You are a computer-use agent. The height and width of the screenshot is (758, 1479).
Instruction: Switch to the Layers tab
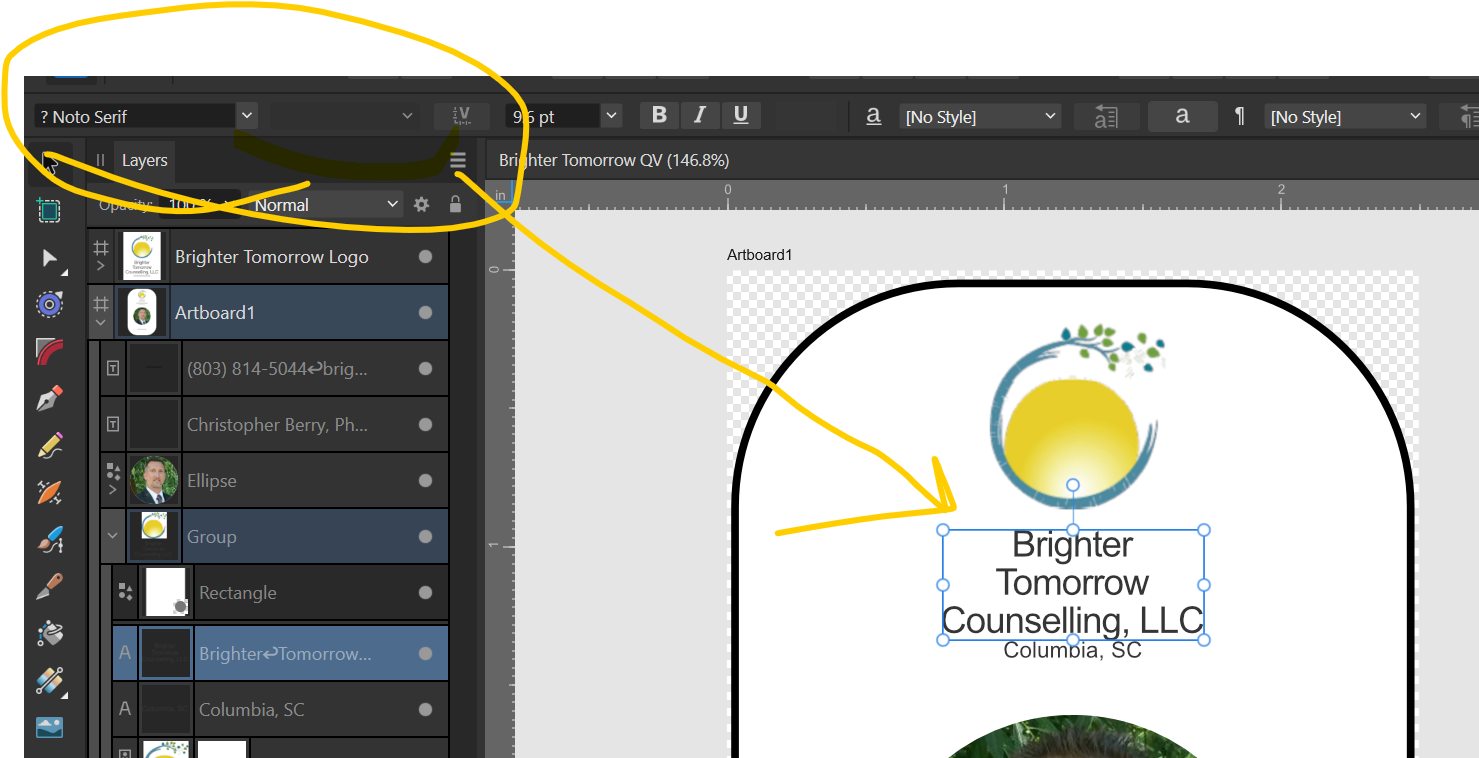pyautogui.click(x=144, y=160)
